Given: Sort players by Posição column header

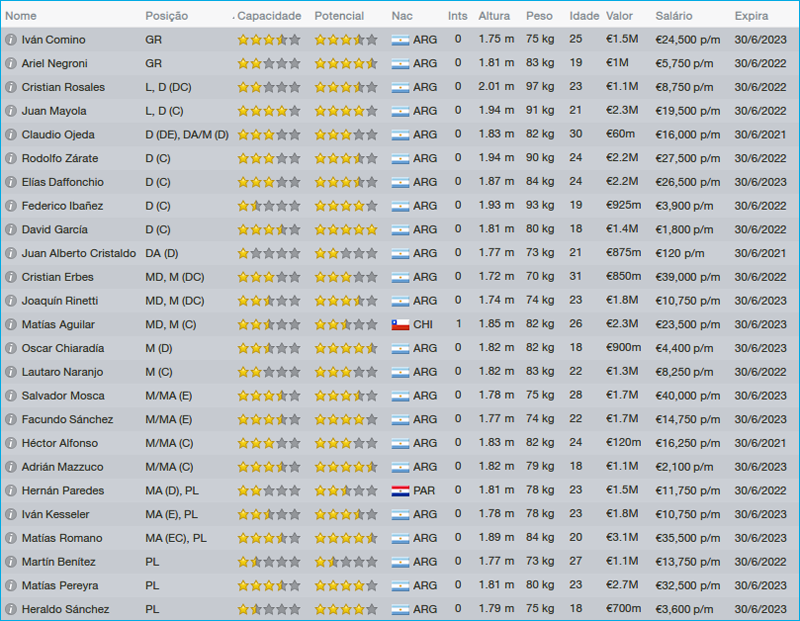Looking at the screenshot, I should click(x=166, y=17).
